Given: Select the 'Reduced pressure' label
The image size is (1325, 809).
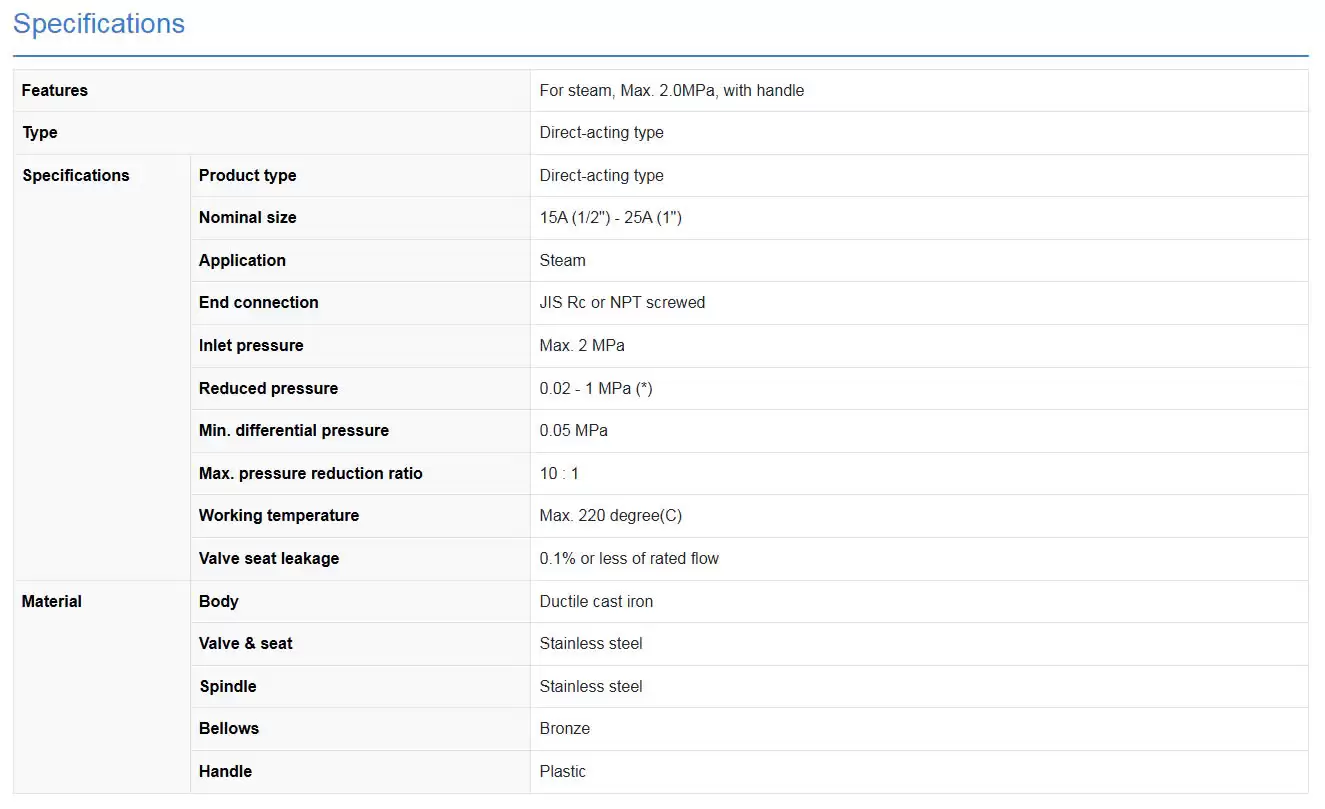Looking at the screenshot, I should pos(269,388).
